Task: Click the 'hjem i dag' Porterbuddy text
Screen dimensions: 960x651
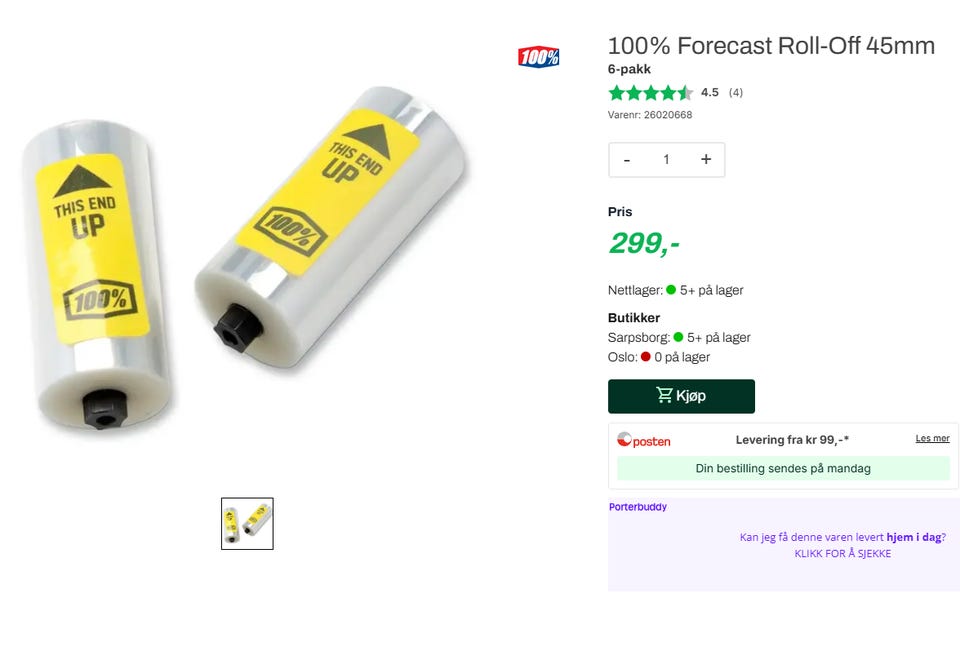Action: pos(913,537)
